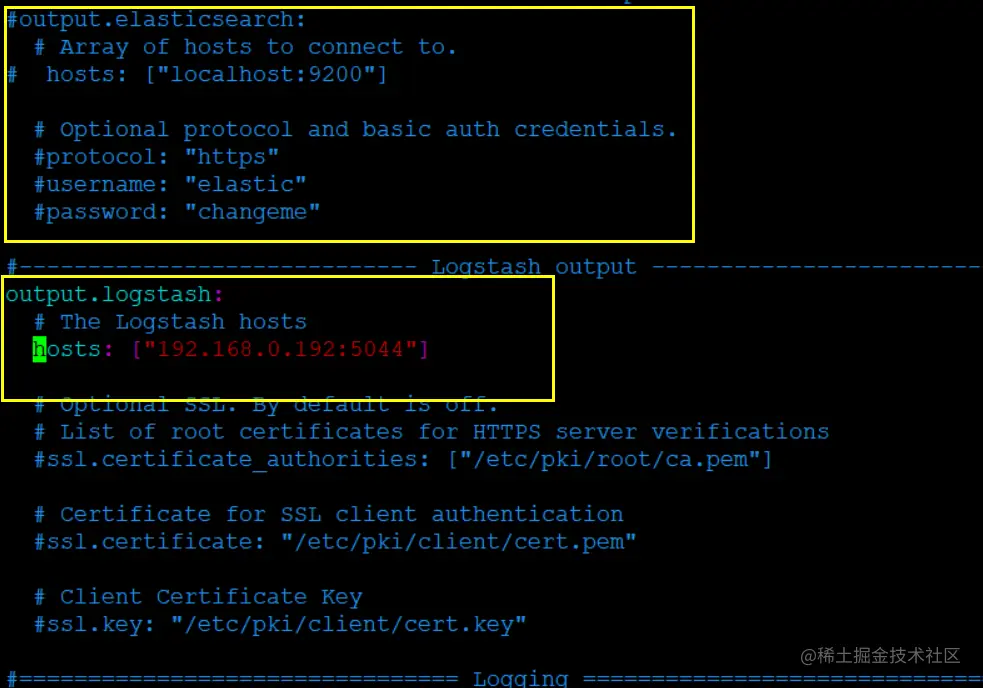Click the "Array of hosts to connect to" comment
The height and width of the screenshot is (688, 983).
click(x=245, y=47)
